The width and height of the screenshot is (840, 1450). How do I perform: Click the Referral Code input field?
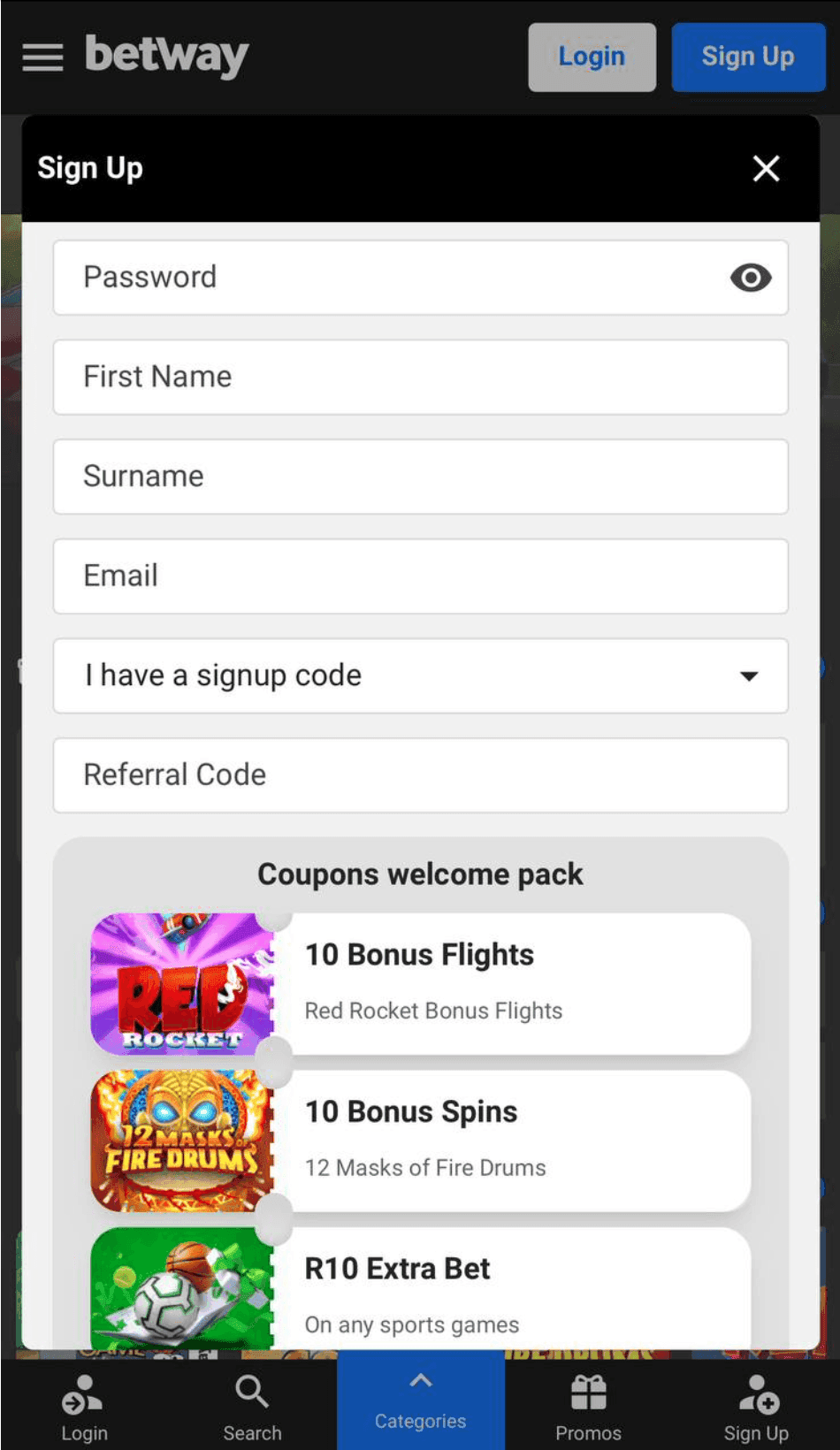[420, 775]
